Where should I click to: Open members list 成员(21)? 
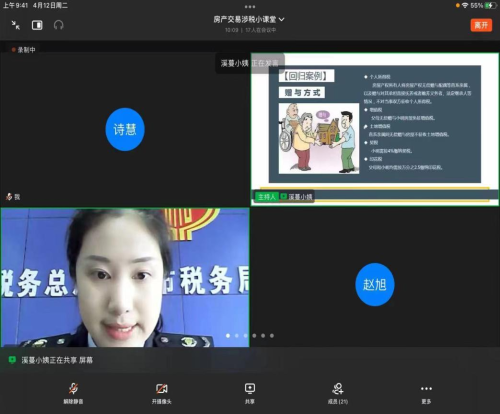(x=338, y=394)
